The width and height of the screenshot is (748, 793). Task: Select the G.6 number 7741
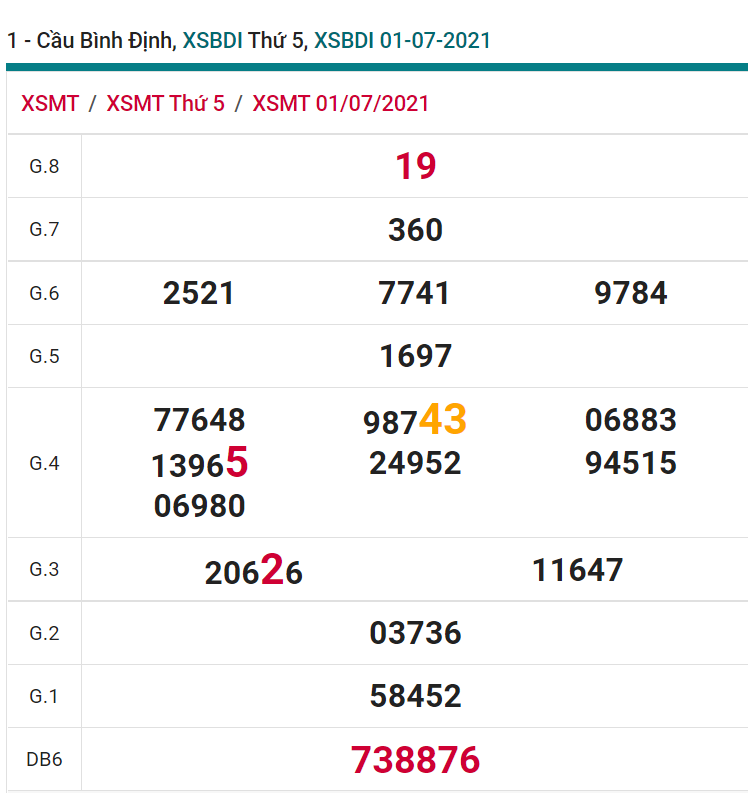[415, 293]
